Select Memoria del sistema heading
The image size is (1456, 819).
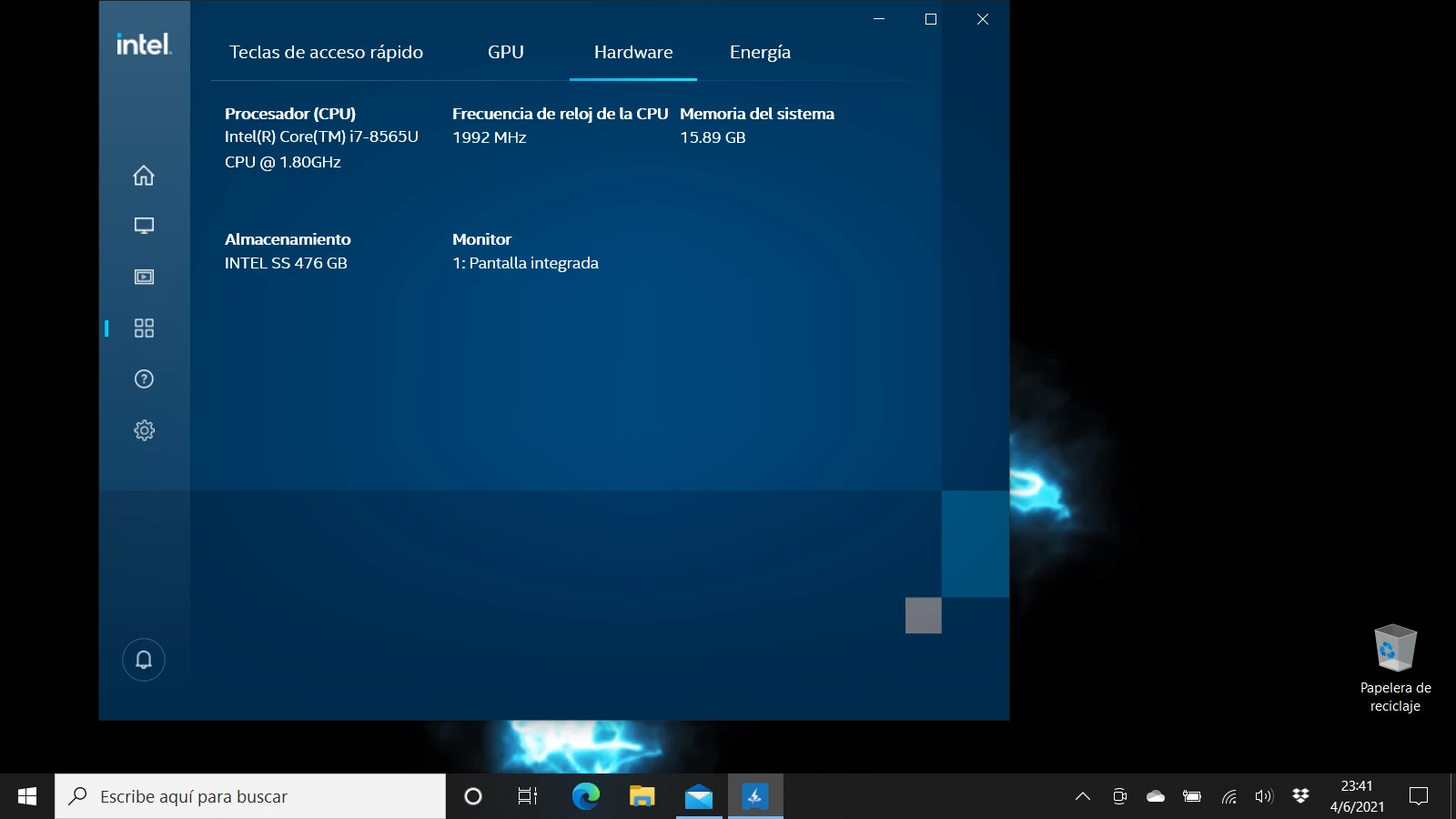coord(757,114)
